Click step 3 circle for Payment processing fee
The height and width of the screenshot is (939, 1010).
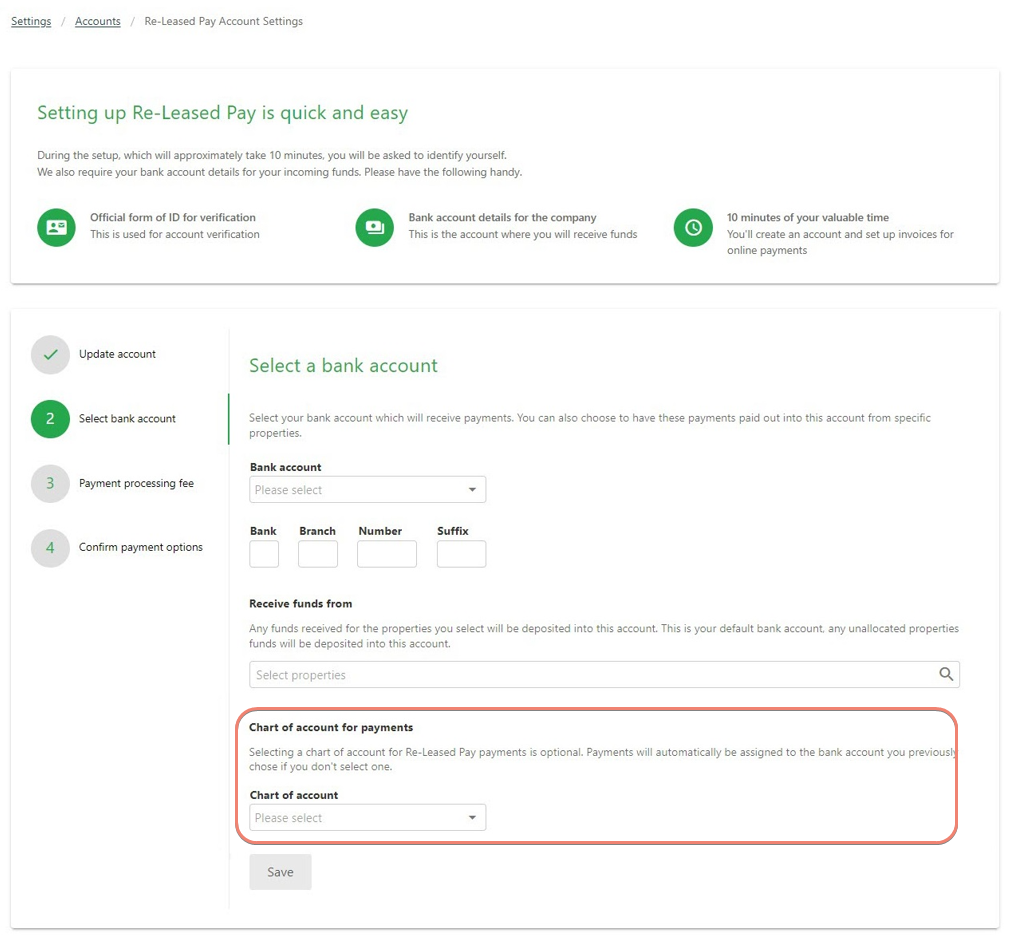click(x=50, y=483)
